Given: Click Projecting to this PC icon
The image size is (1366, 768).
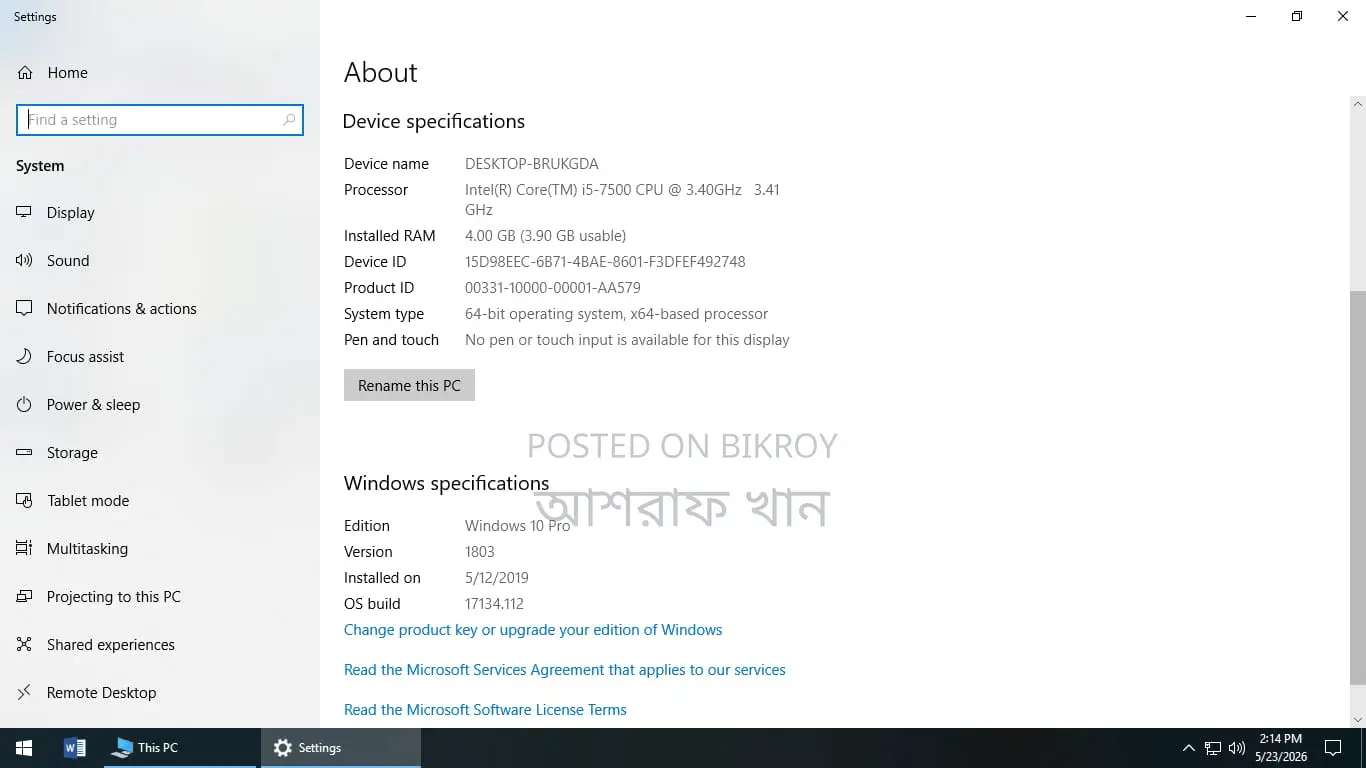Looking at the screenshot, I should (25, 597).
